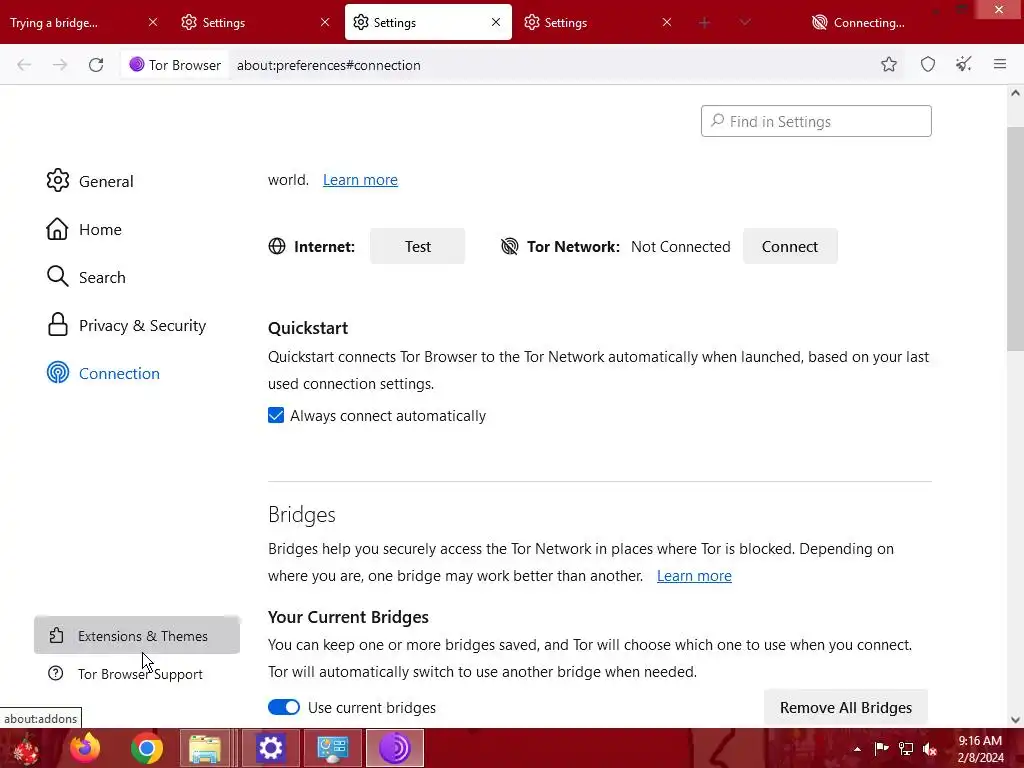This screenshot has height=768, width=1024.
Task: Click the reload page icon
Action: 96,65
